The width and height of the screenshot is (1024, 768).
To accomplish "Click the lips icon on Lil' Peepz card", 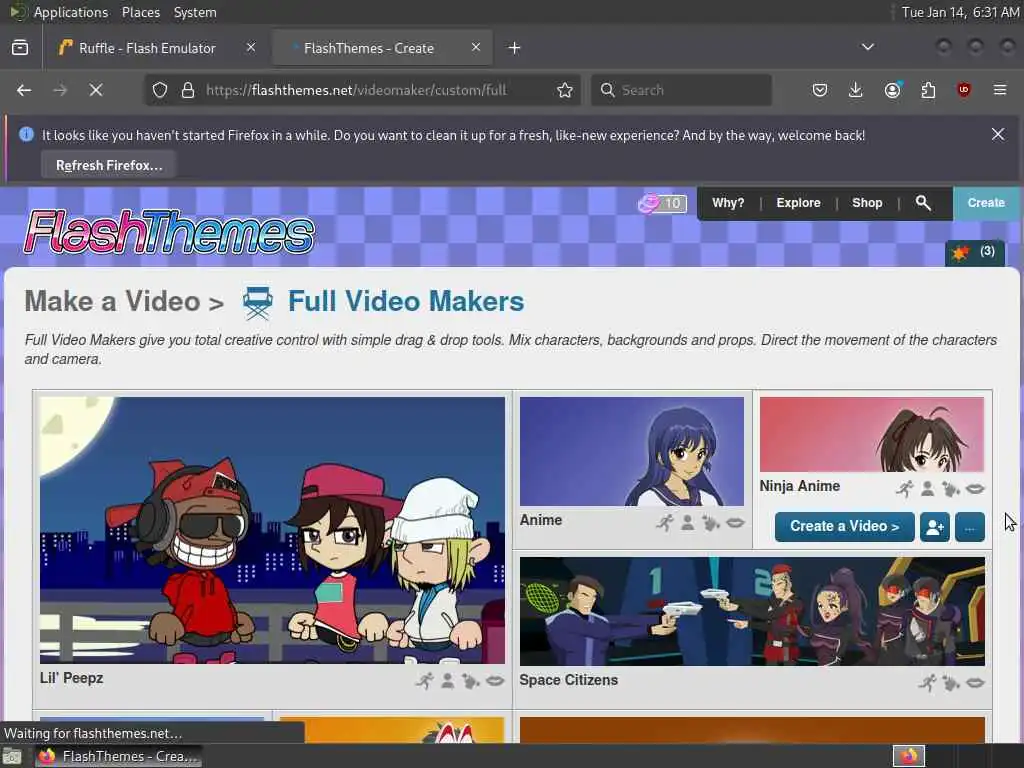I will pyautogui.click(x=495, y=681).
